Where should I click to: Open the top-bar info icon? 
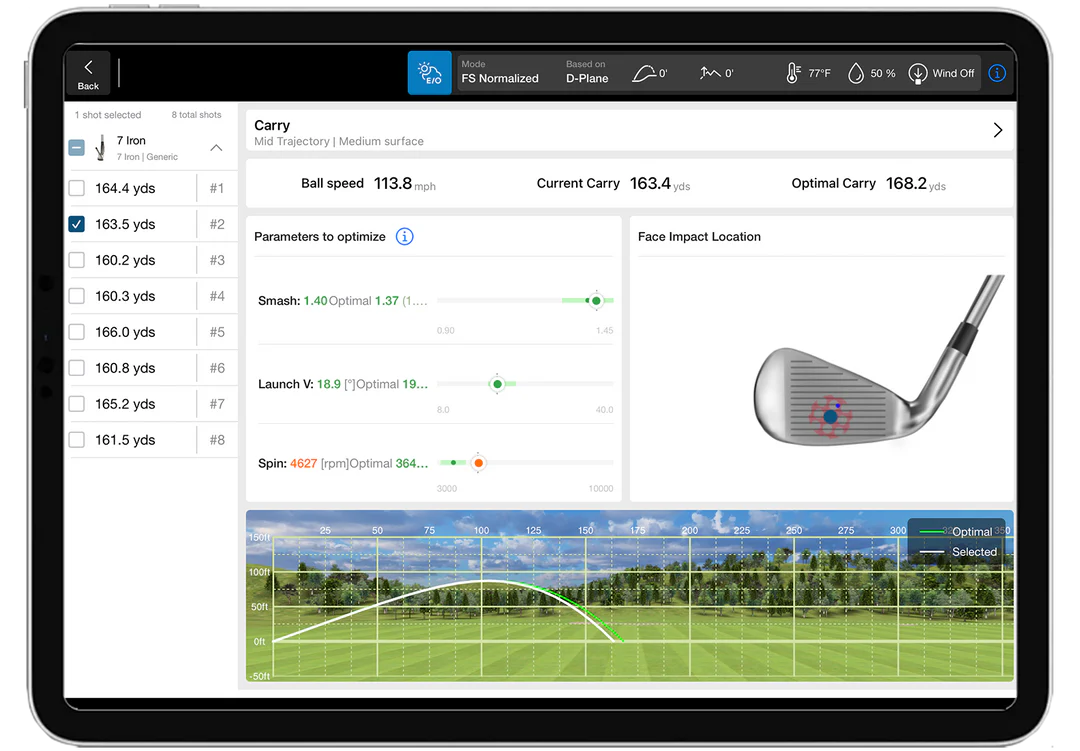click(997, 73)
